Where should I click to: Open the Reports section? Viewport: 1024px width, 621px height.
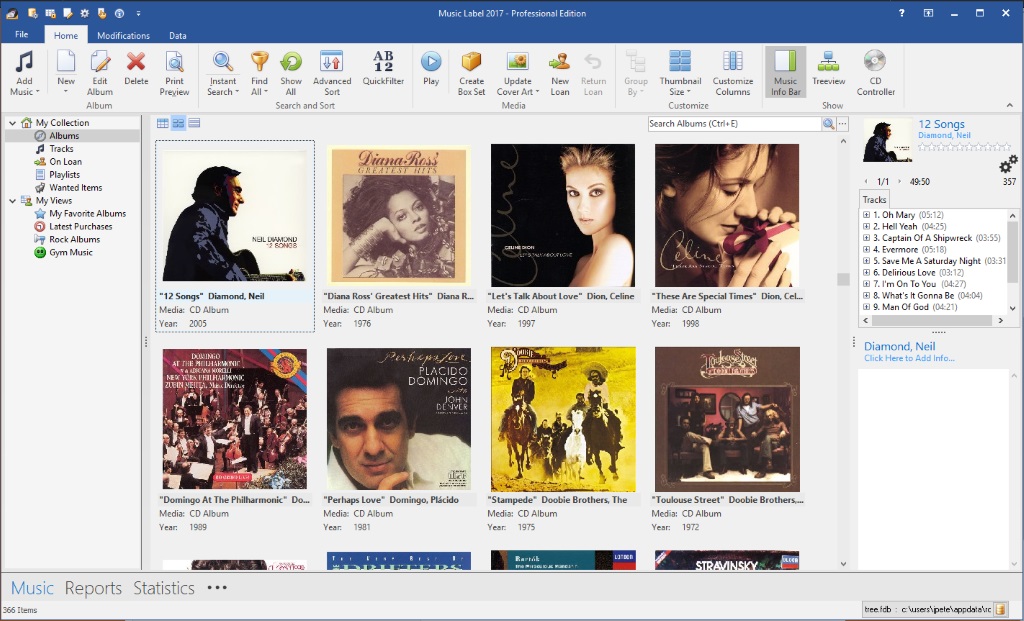point(93,588)
